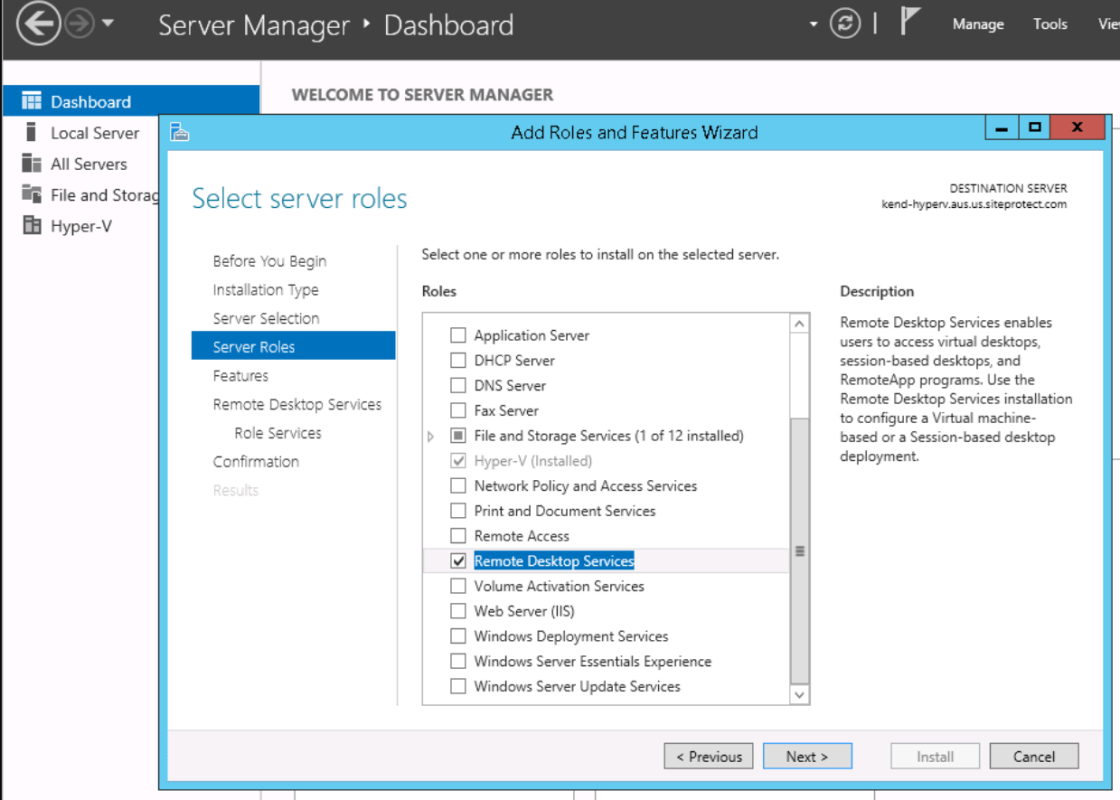Expand File and Storage Services roles
Image resolution: width=1120 pixels, height=800 pixels.
tap(431, 436)
